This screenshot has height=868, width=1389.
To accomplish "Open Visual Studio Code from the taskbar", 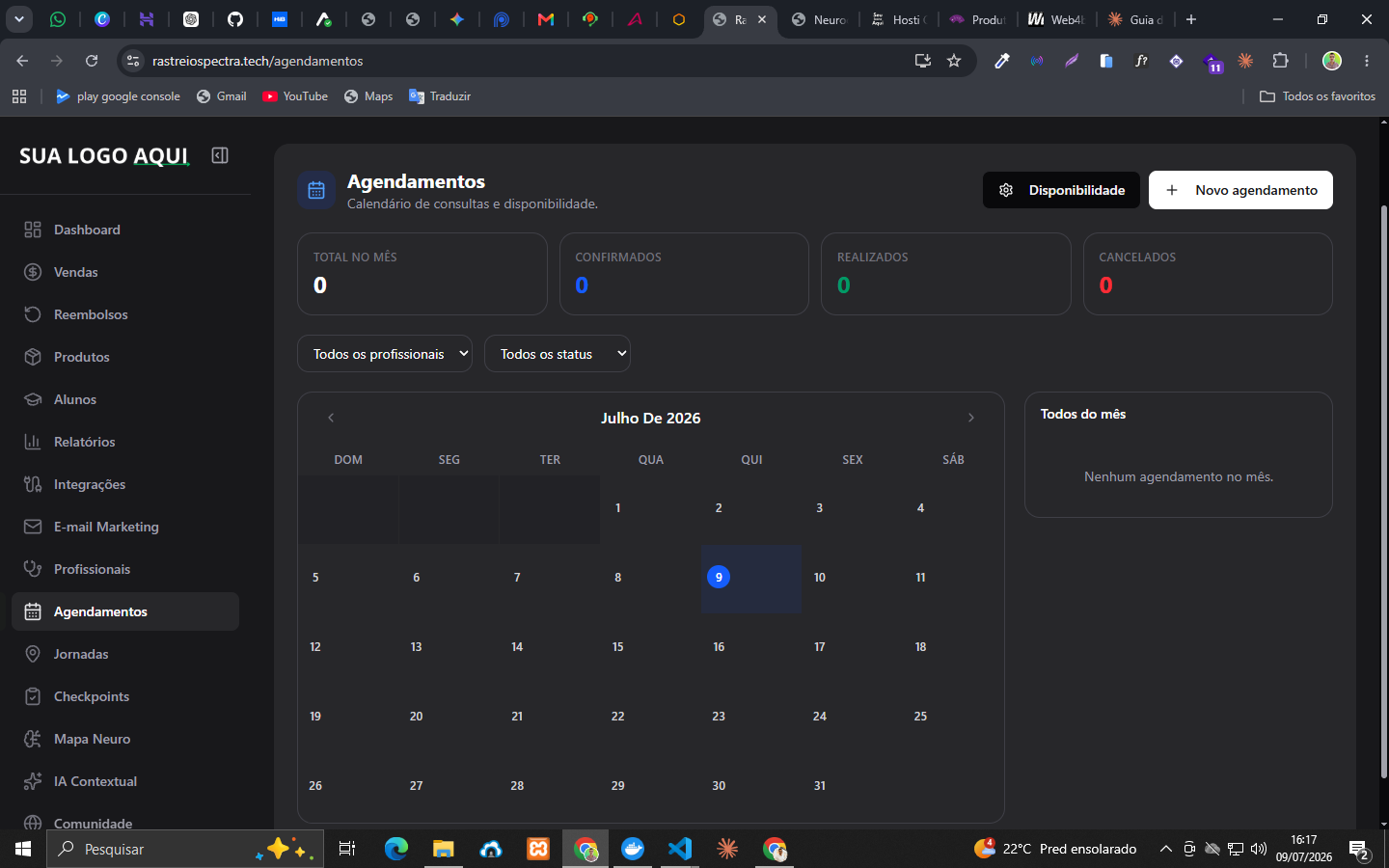I will point(680,849).
